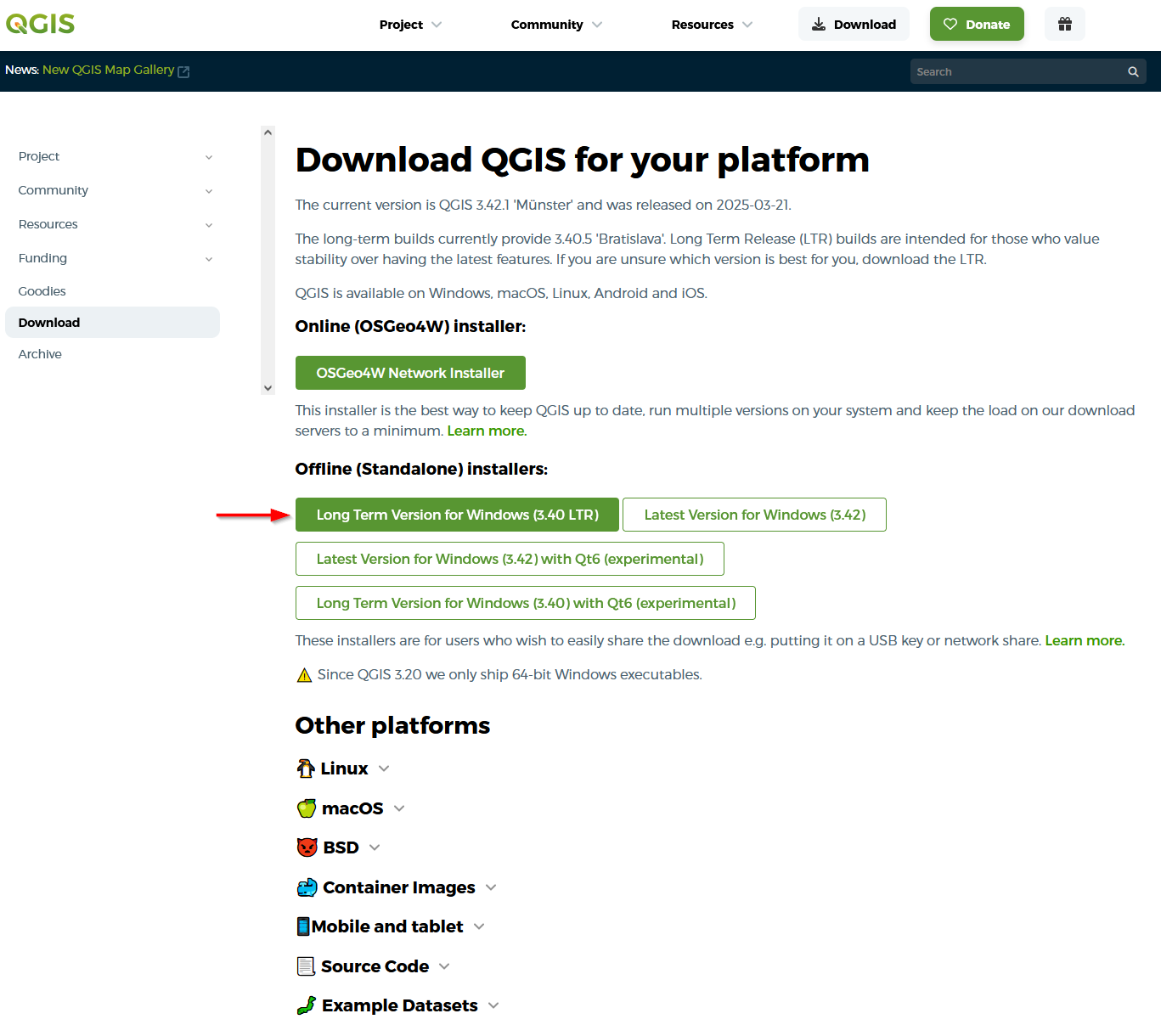Click the QGIS logo in the header

pyautogui.click(x=40, y=24)
